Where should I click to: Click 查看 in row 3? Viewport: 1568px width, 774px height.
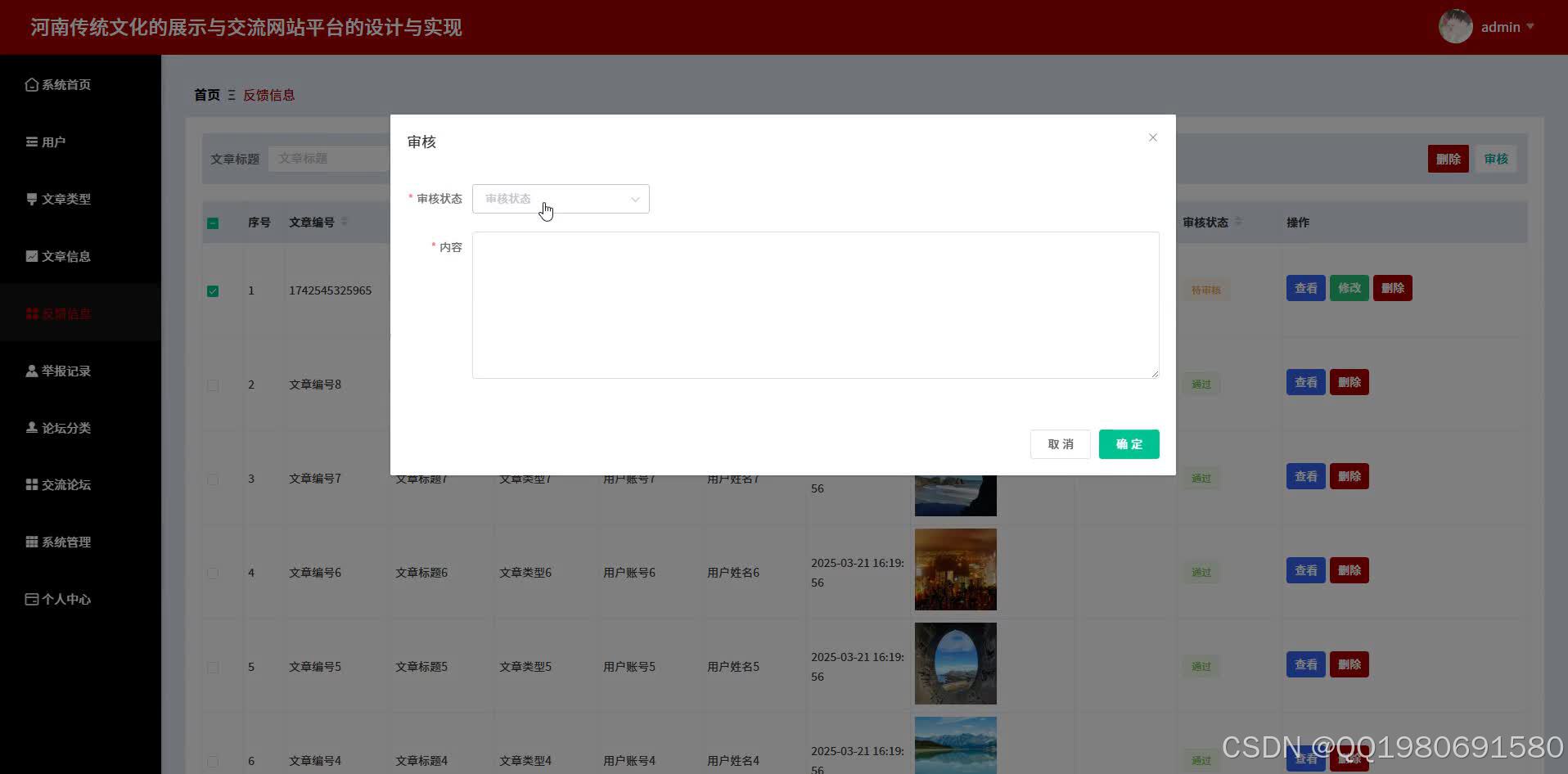[x=1305, y=476]
